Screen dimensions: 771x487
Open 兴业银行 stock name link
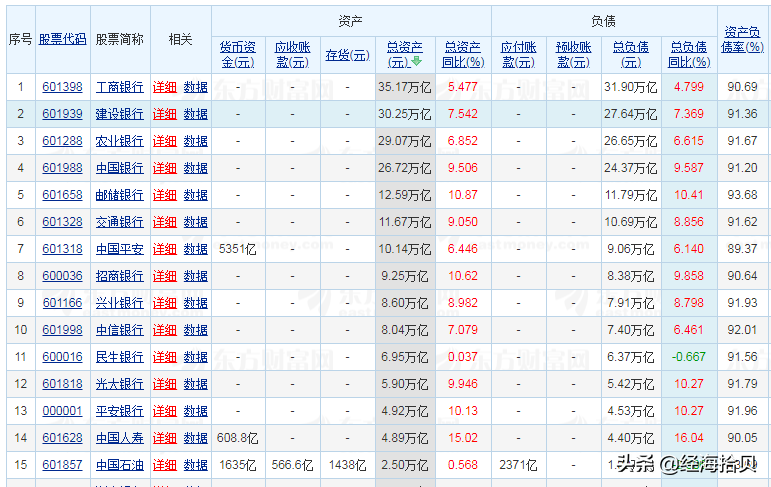[119, 303]
